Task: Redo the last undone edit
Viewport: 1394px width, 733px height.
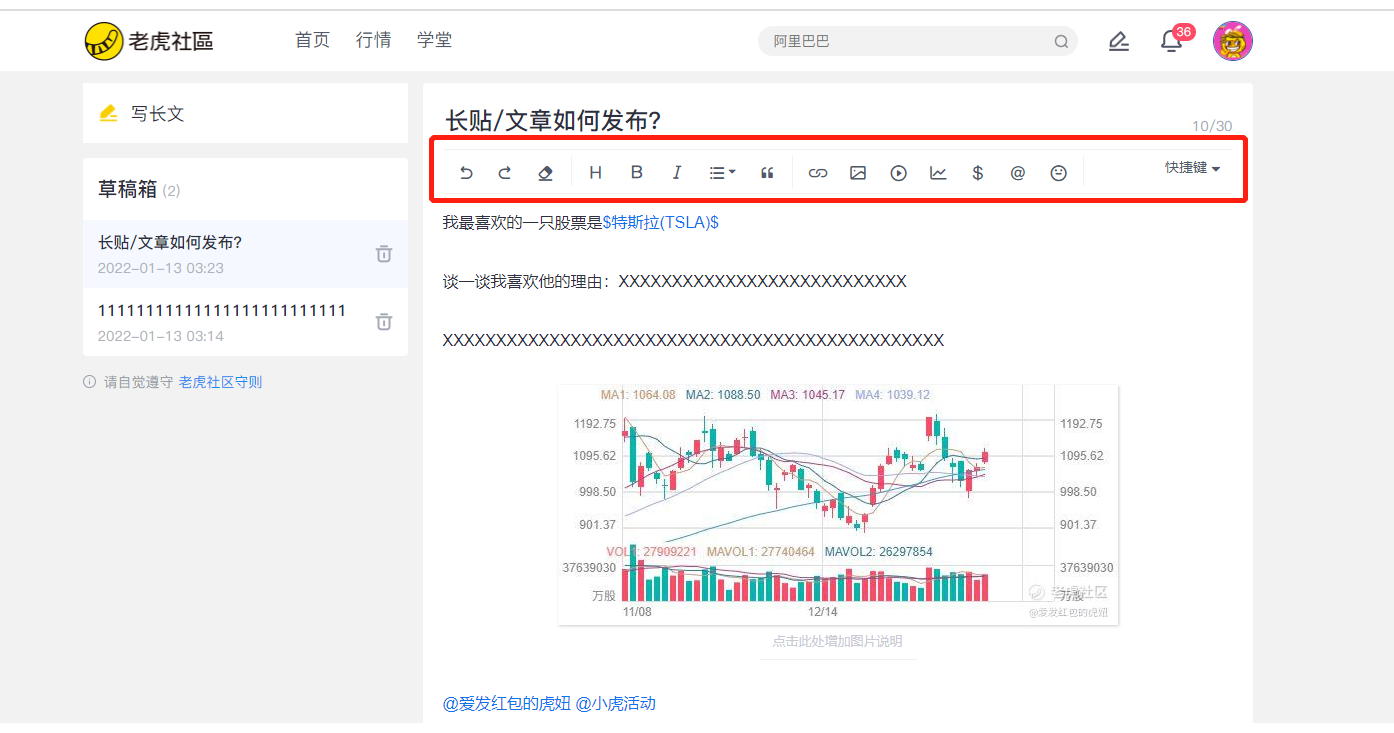Action: [505, 173]
